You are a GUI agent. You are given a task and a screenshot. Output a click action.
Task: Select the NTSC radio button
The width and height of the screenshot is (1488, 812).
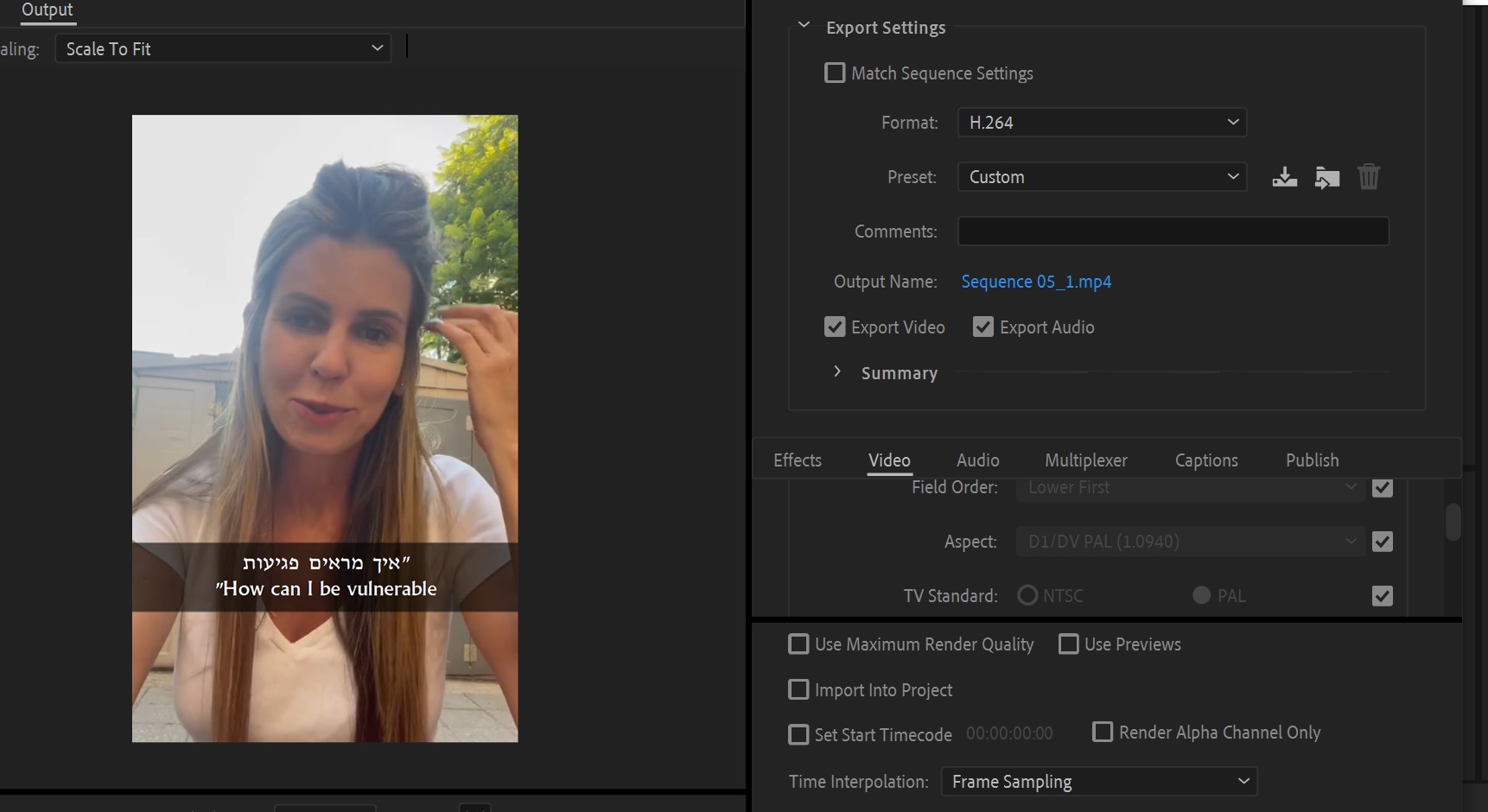[1027, 595]
